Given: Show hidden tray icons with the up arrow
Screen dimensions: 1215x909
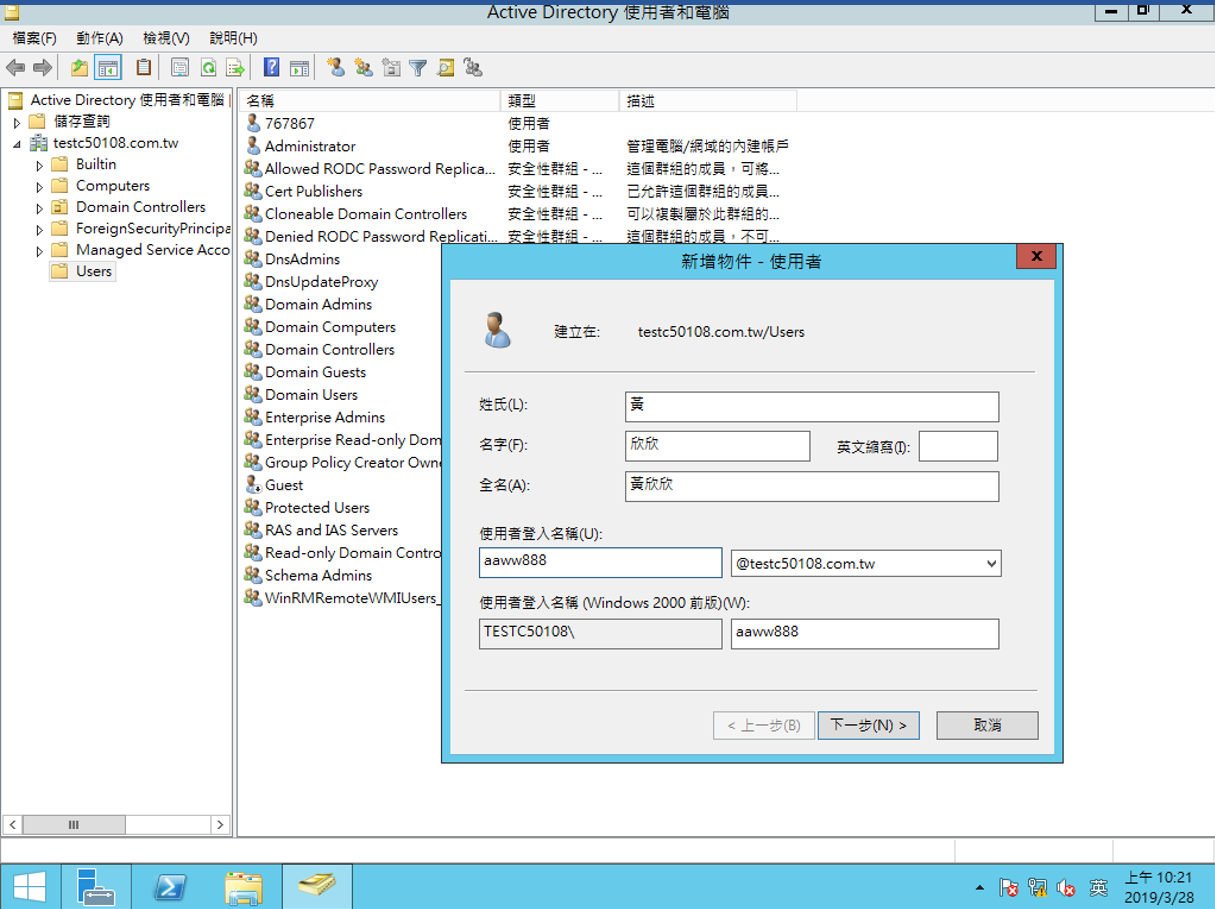Looking at the screenshot, I should click(x=979, y=888).
